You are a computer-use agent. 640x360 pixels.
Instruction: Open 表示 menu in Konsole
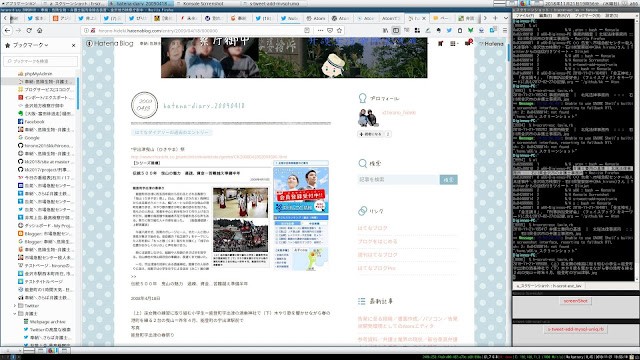(x=563, y=15)
